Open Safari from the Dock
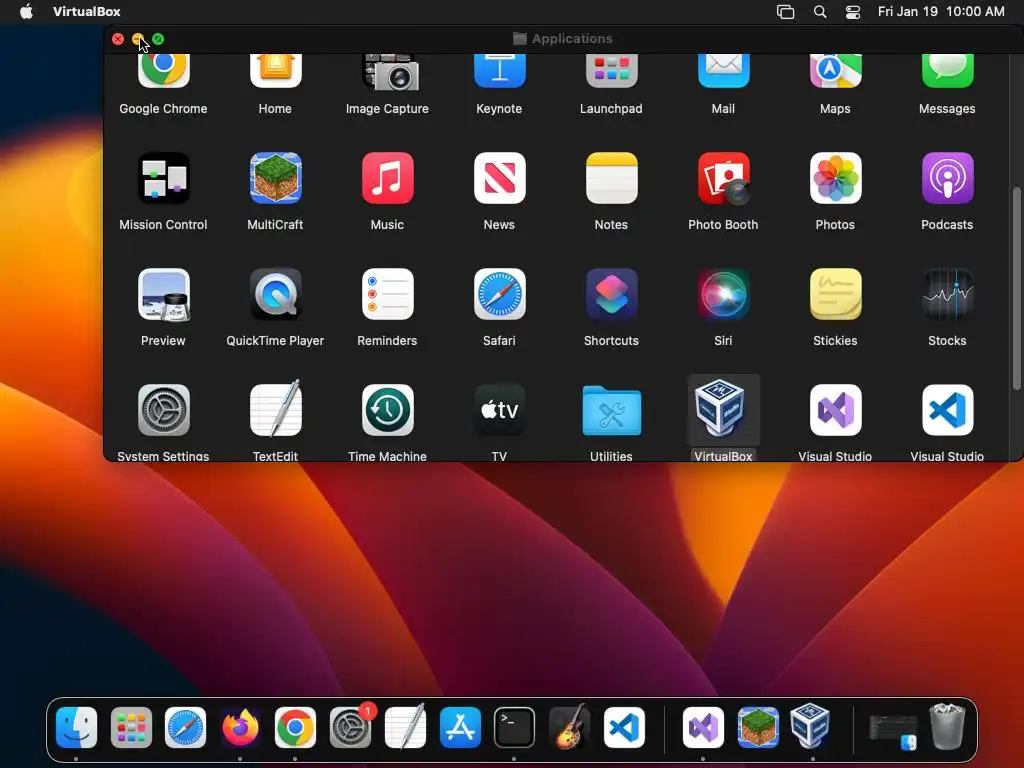 pyautogui.click(x=185, y=727)
